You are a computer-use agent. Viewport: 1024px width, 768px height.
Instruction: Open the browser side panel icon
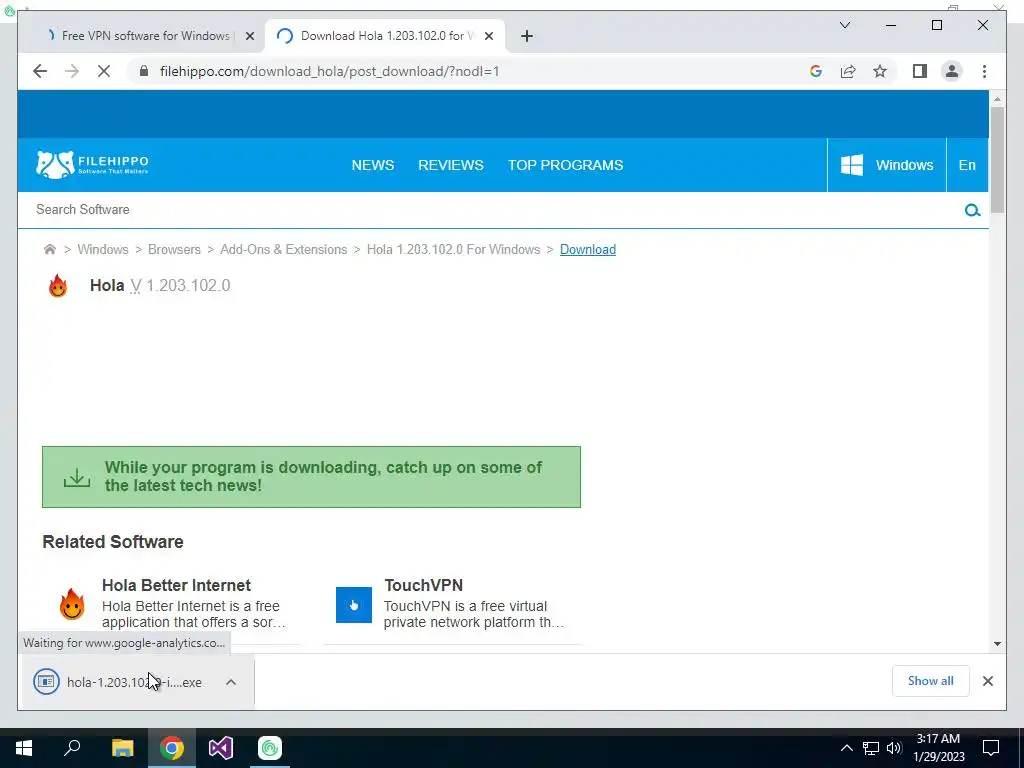(920, 71)
